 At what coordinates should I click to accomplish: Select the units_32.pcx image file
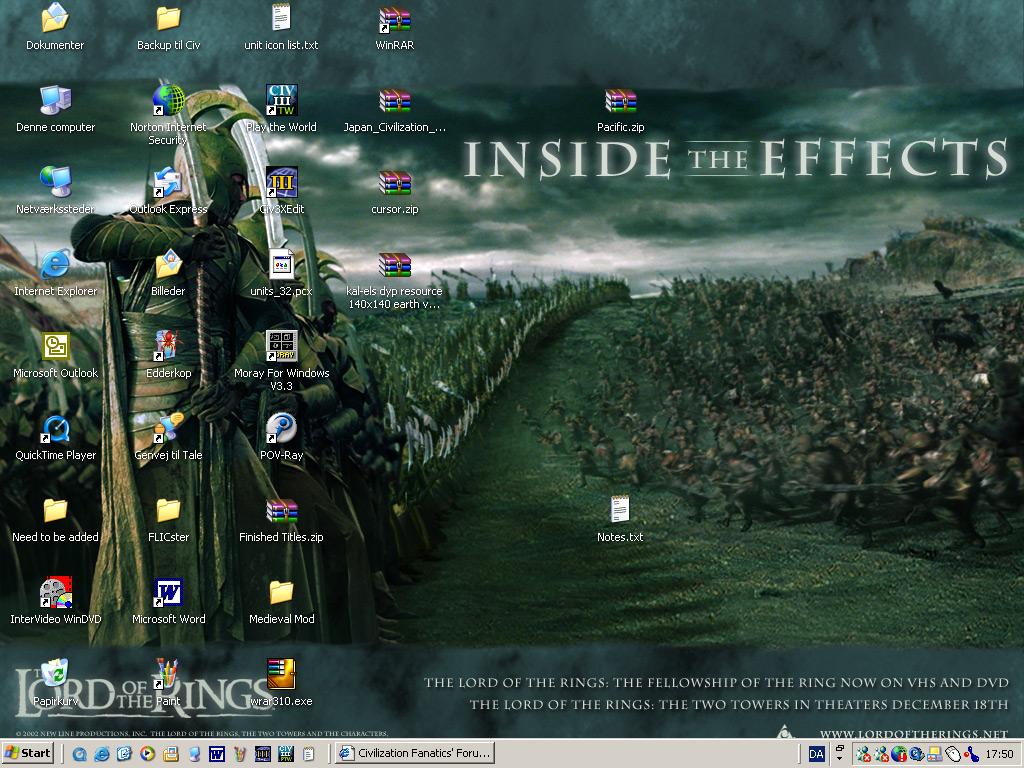click(x=281, y=264)
